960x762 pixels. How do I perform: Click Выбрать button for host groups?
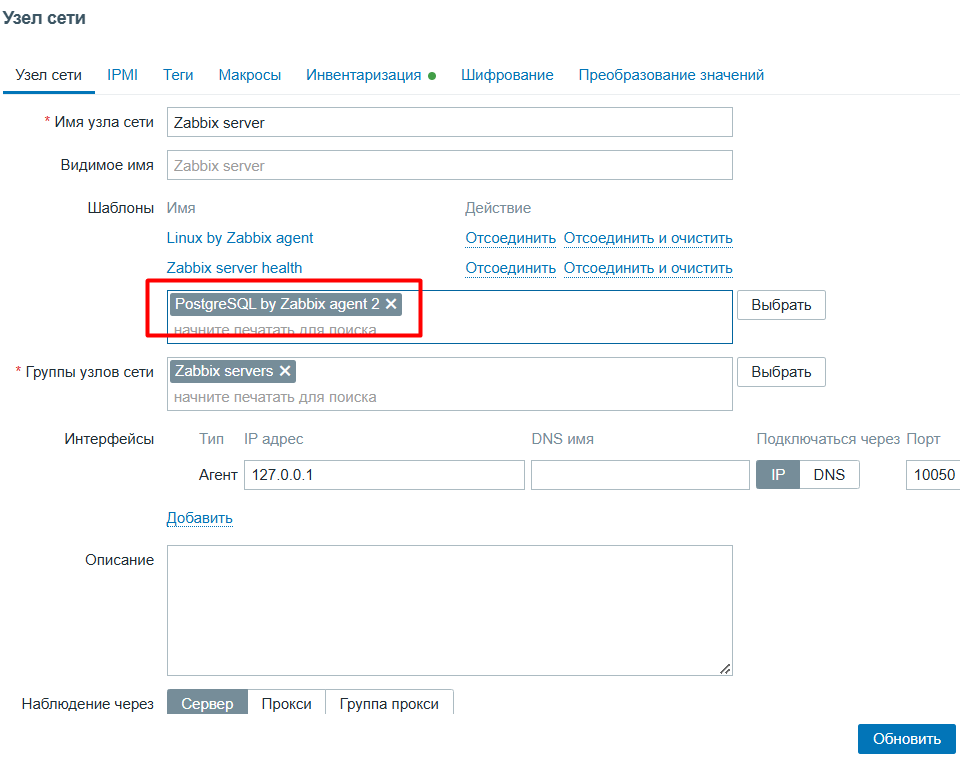point(781,372)
